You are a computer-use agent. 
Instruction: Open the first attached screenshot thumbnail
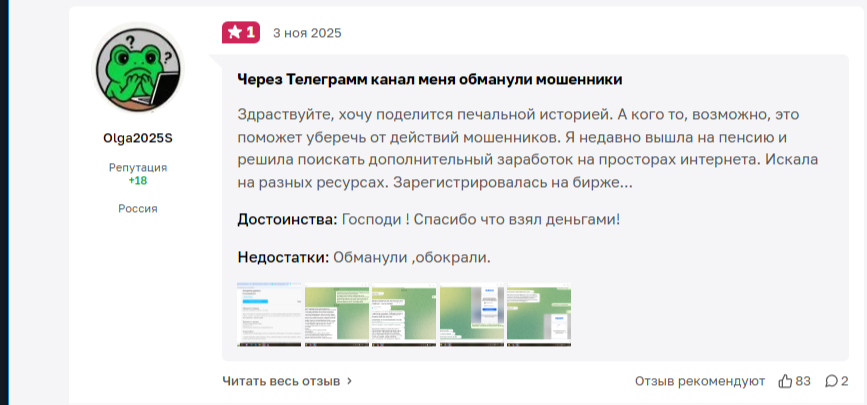(269, 315)
